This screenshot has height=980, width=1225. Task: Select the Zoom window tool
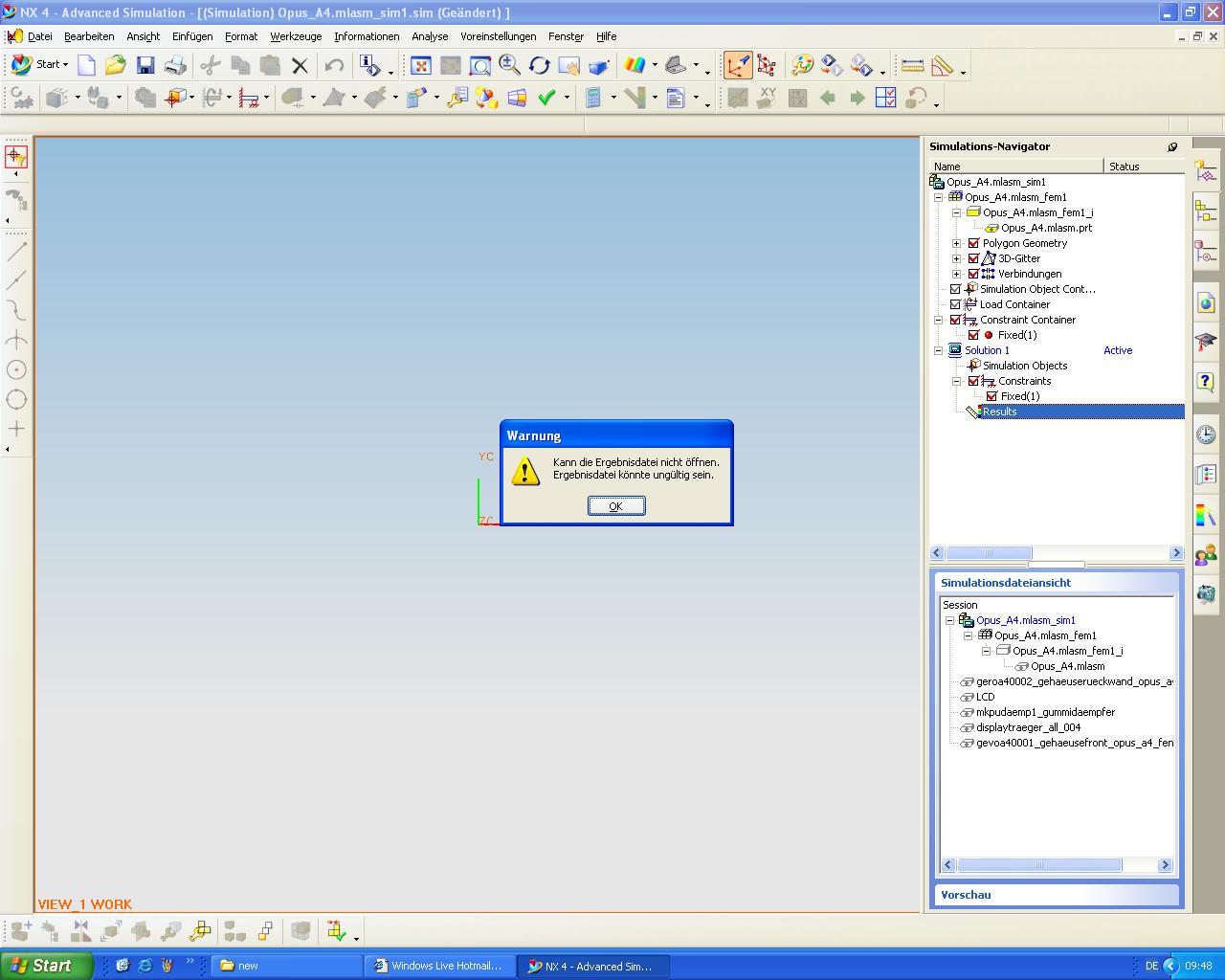480,65
